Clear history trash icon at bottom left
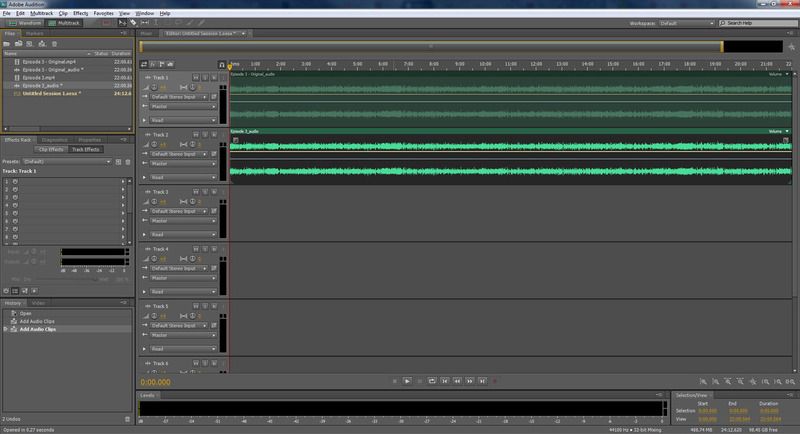800x434 pixels. point(128,419)
